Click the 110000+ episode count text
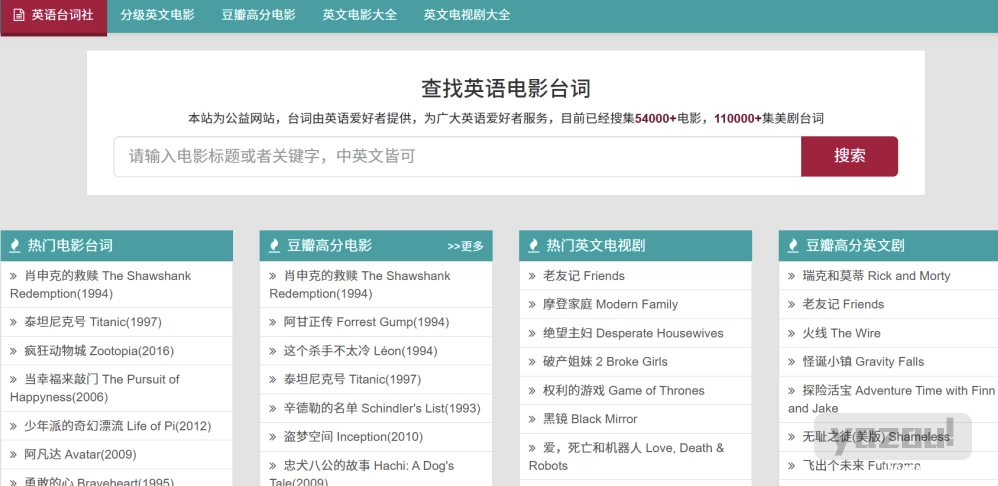This screenshot has width=998, height=486. pyautogui.click(x=738, y=118)
